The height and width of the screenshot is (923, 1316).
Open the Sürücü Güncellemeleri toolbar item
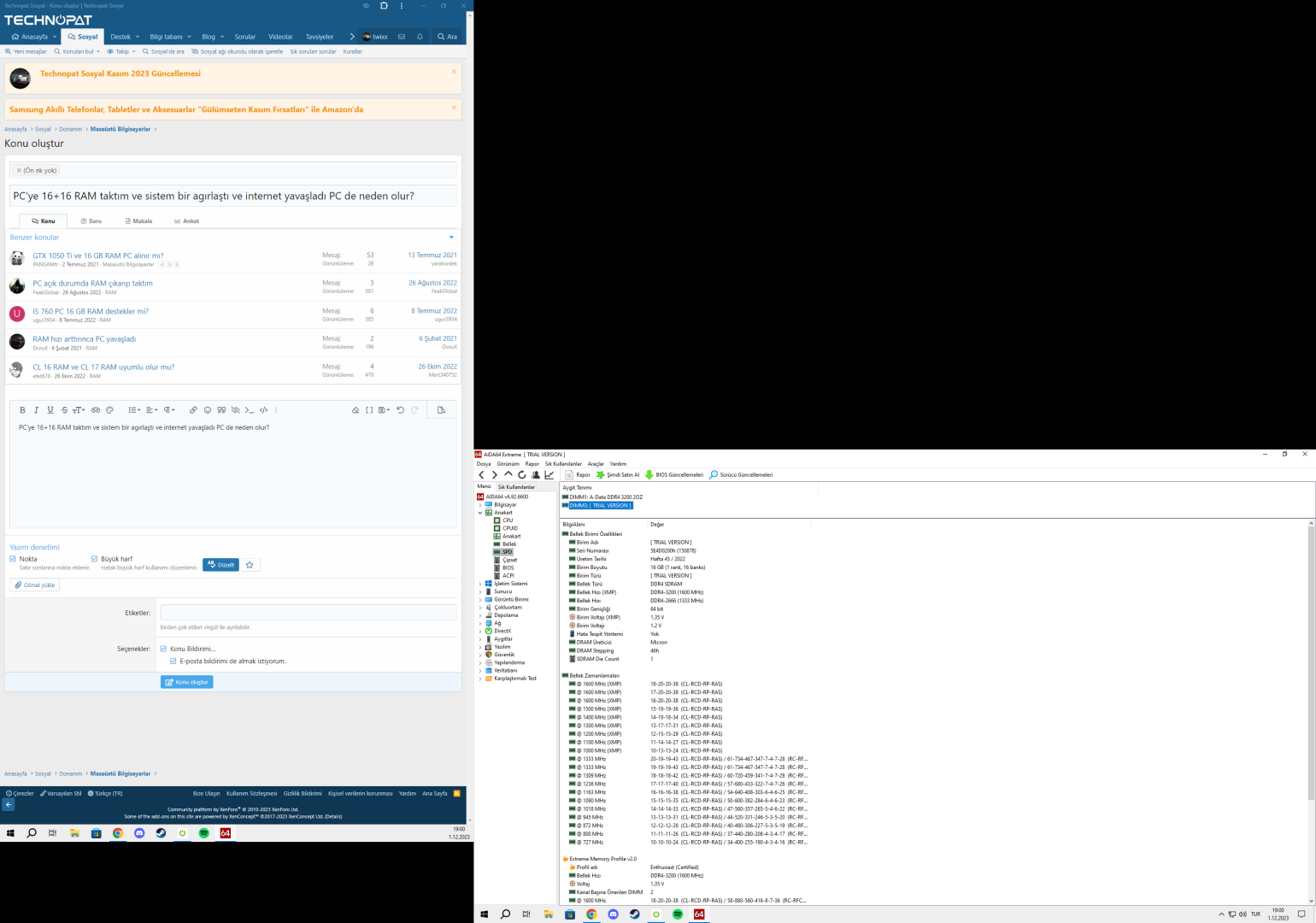tap(741, 475)
